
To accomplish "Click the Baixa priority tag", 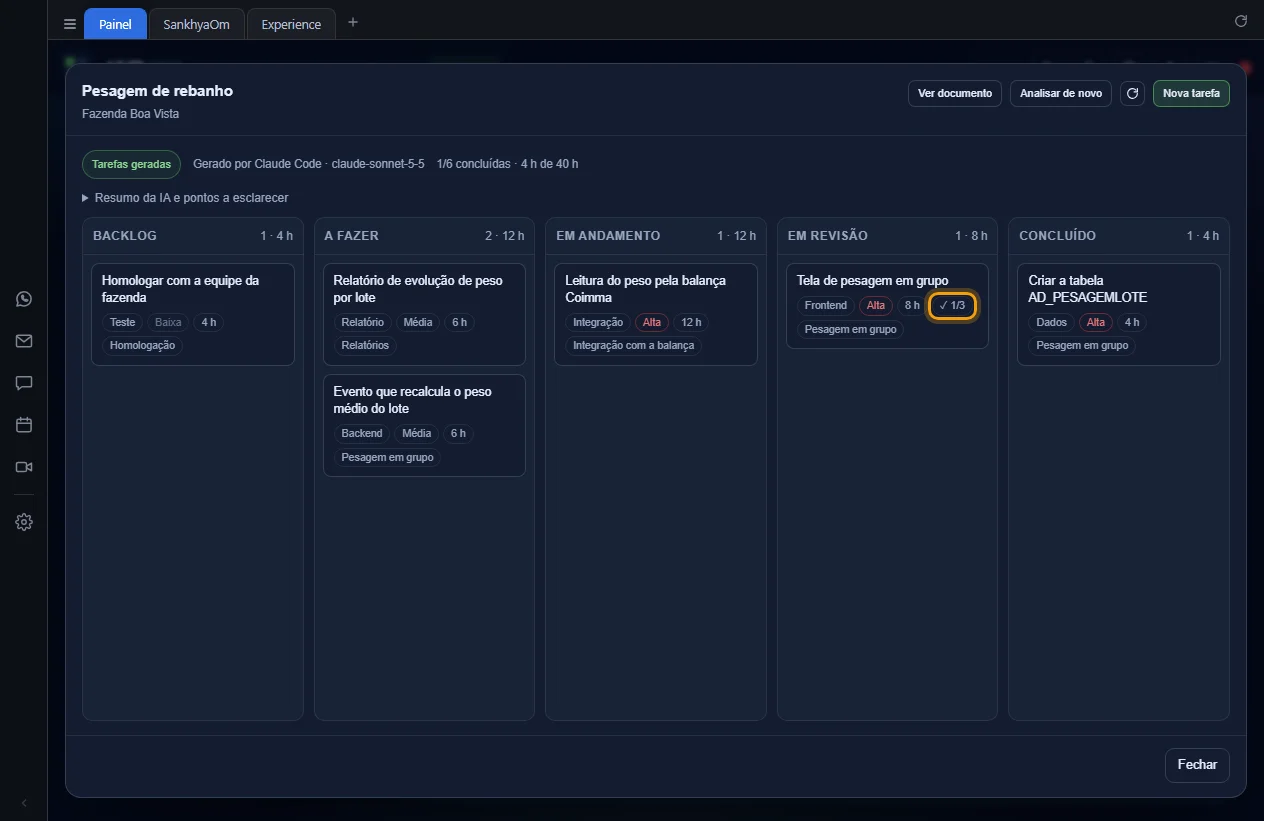I will click(x=168, y=322).
